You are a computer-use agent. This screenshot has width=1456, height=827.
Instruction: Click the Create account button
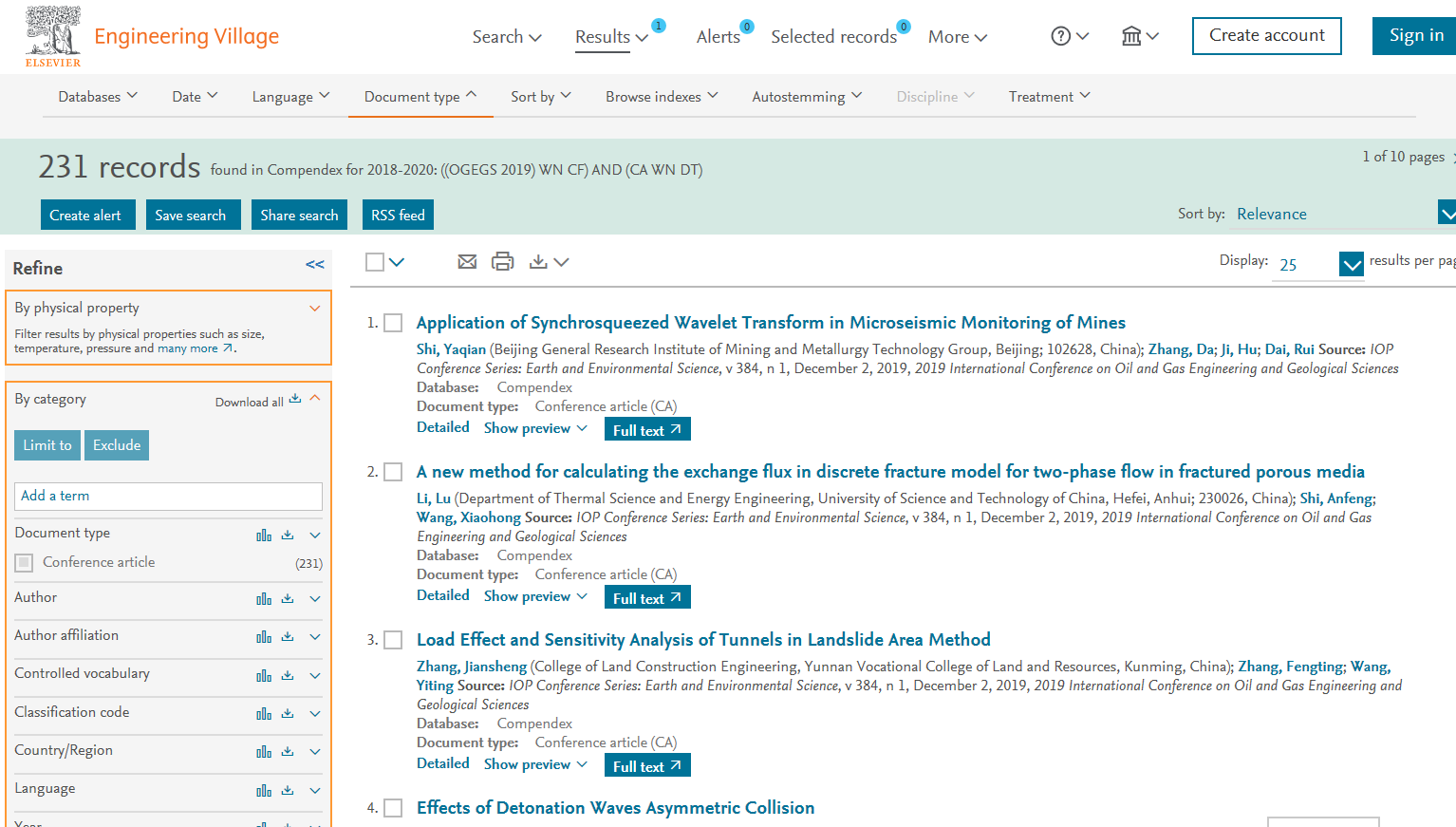[x=1266, y=36]
